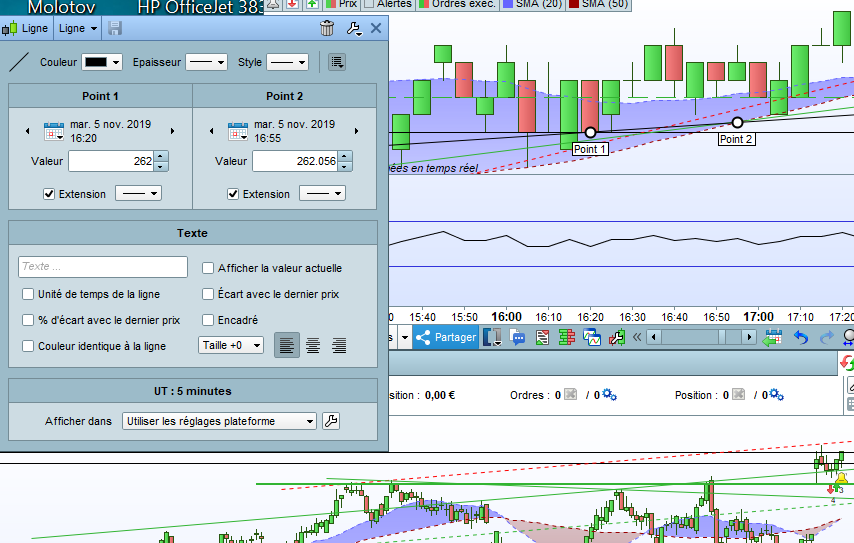Expand the Style line dropdown
The image size is (854, 543).
coord(288,62)
